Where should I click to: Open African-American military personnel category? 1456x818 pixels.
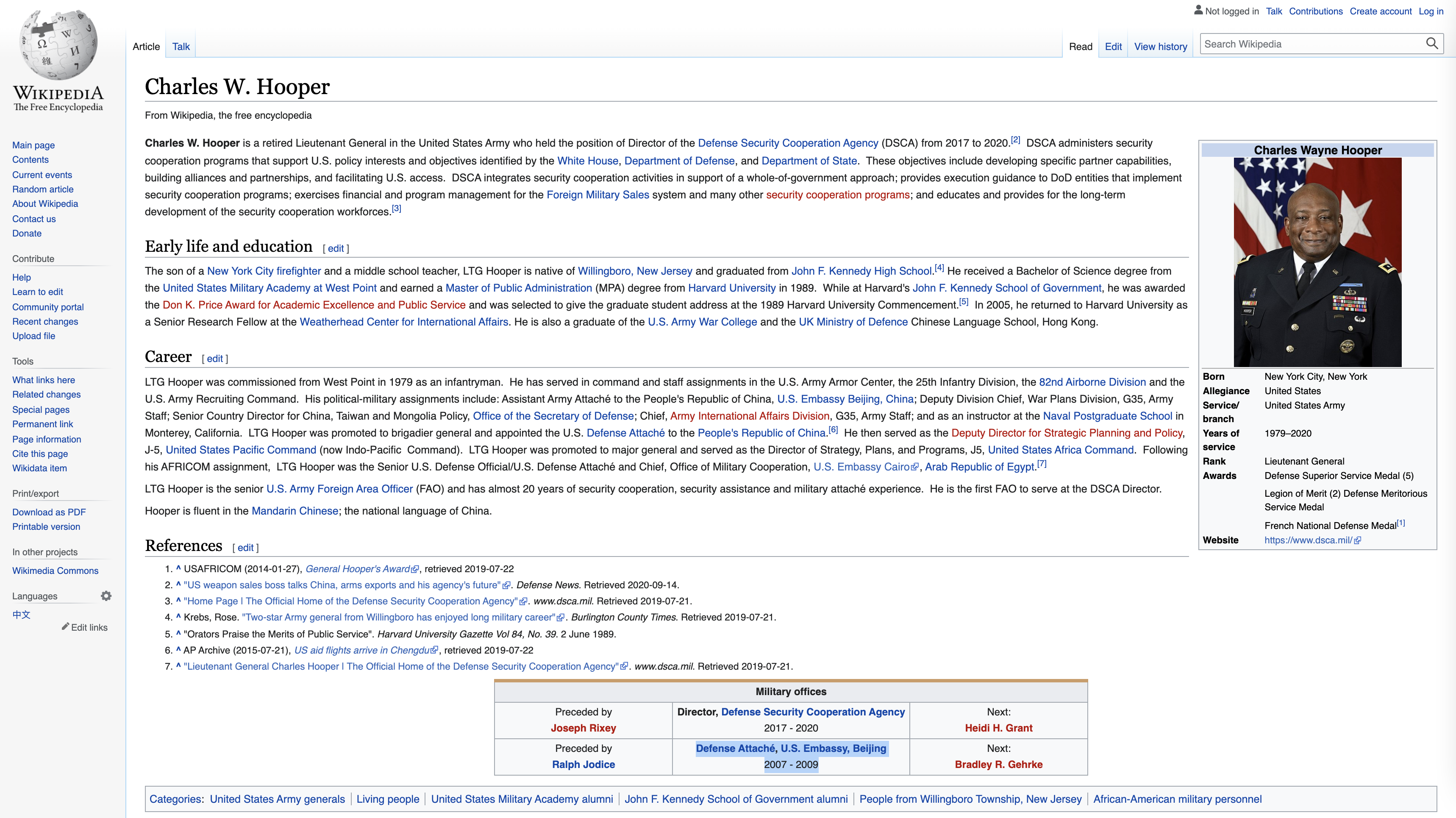click(x=1177, y=799)
